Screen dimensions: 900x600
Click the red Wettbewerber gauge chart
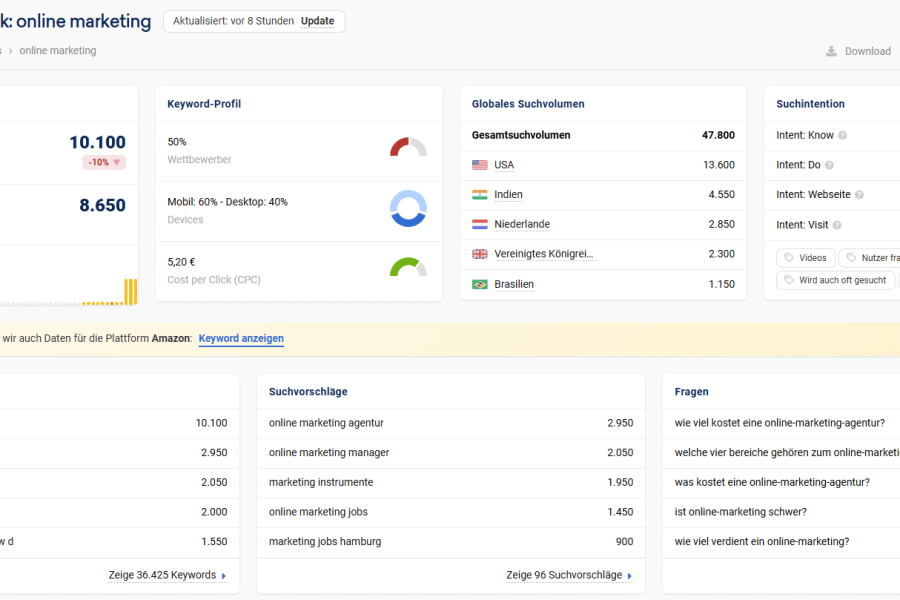(x=408, y=147)
